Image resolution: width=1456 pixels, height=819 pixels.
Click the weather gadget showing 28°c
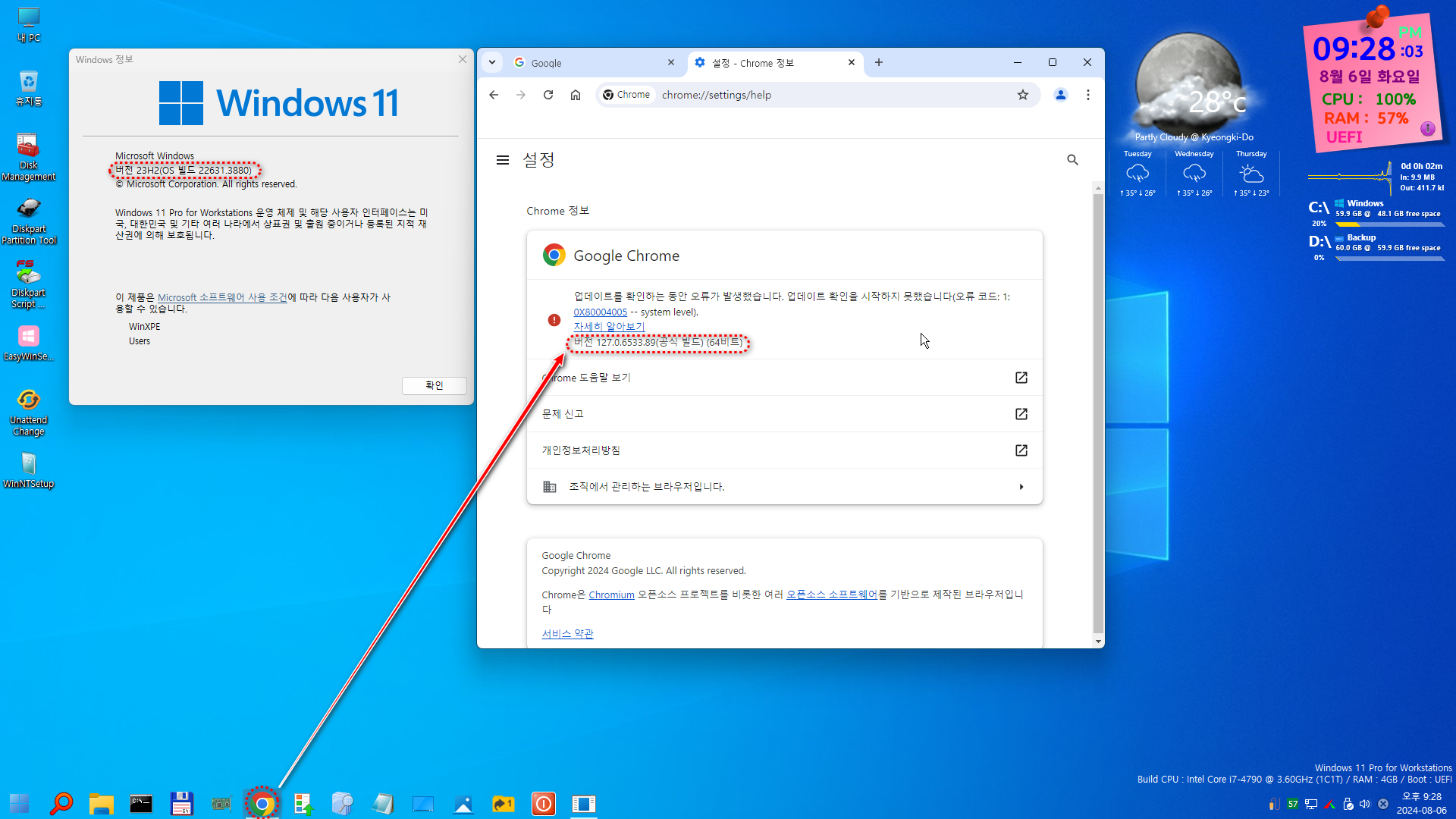coord(1194,87)
